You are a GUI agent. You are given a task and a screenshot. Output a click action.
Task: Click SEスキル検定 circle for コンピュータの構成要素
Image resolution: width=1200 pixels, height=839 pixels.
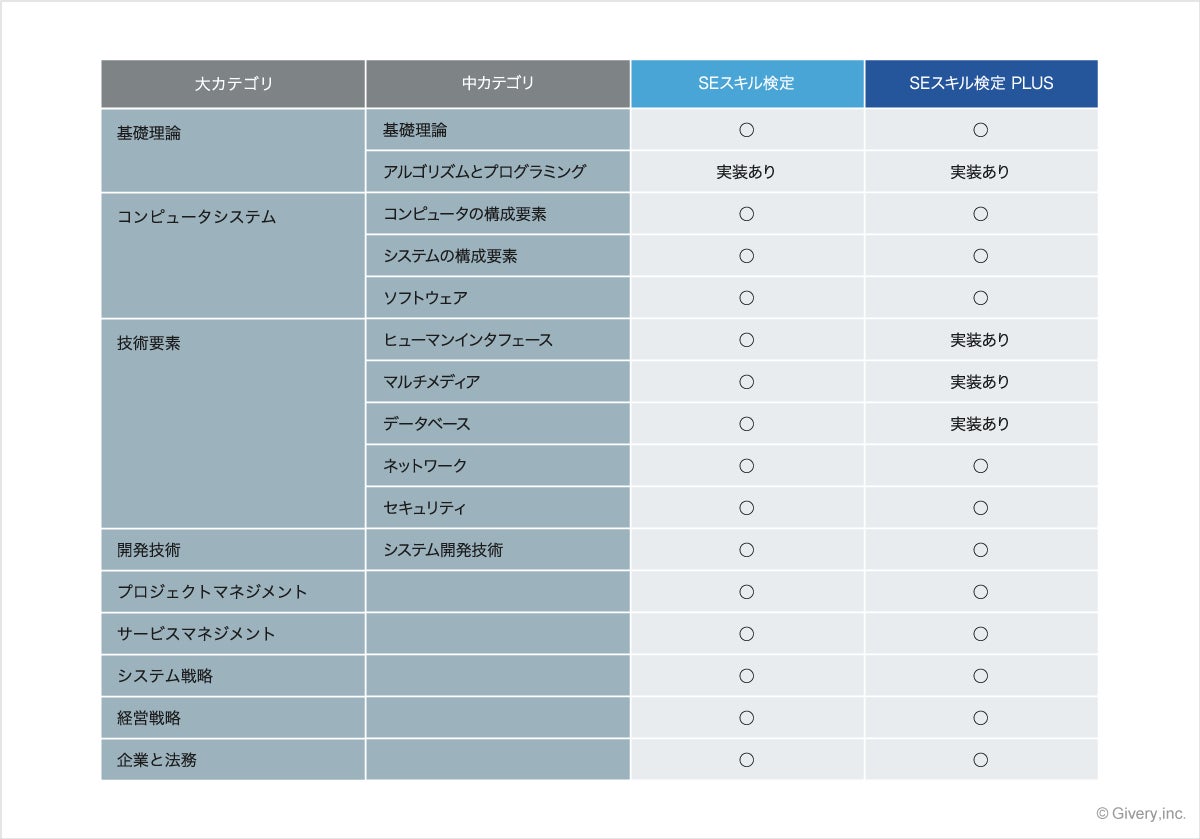pos(746,214)
